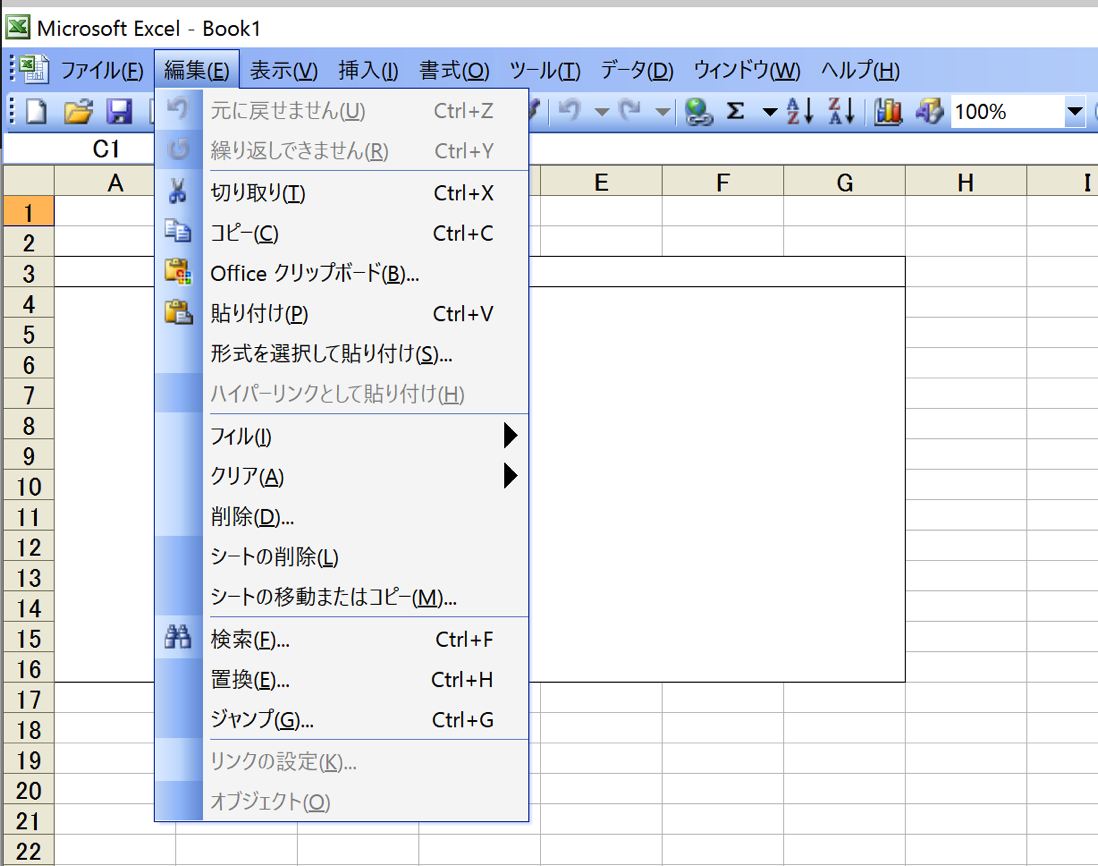Click the binoculars icon beside 検索
Viewport: 1098px width, 866px height.
pyautogui.click(x=178, y=636)
